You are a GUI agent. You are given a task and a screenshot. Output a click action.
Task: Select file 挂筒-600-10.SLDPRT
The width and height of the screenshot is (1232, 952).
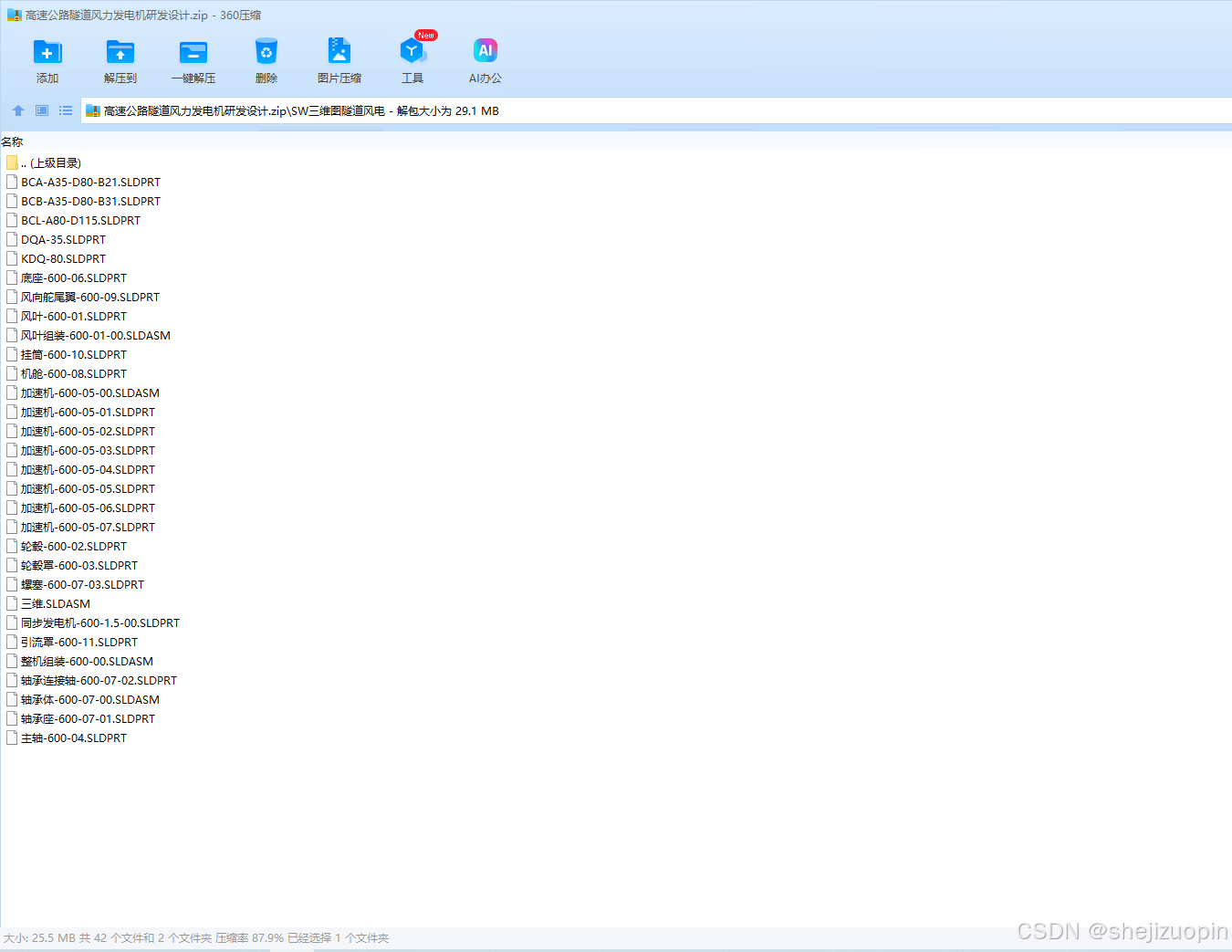[x=67, y=354]
